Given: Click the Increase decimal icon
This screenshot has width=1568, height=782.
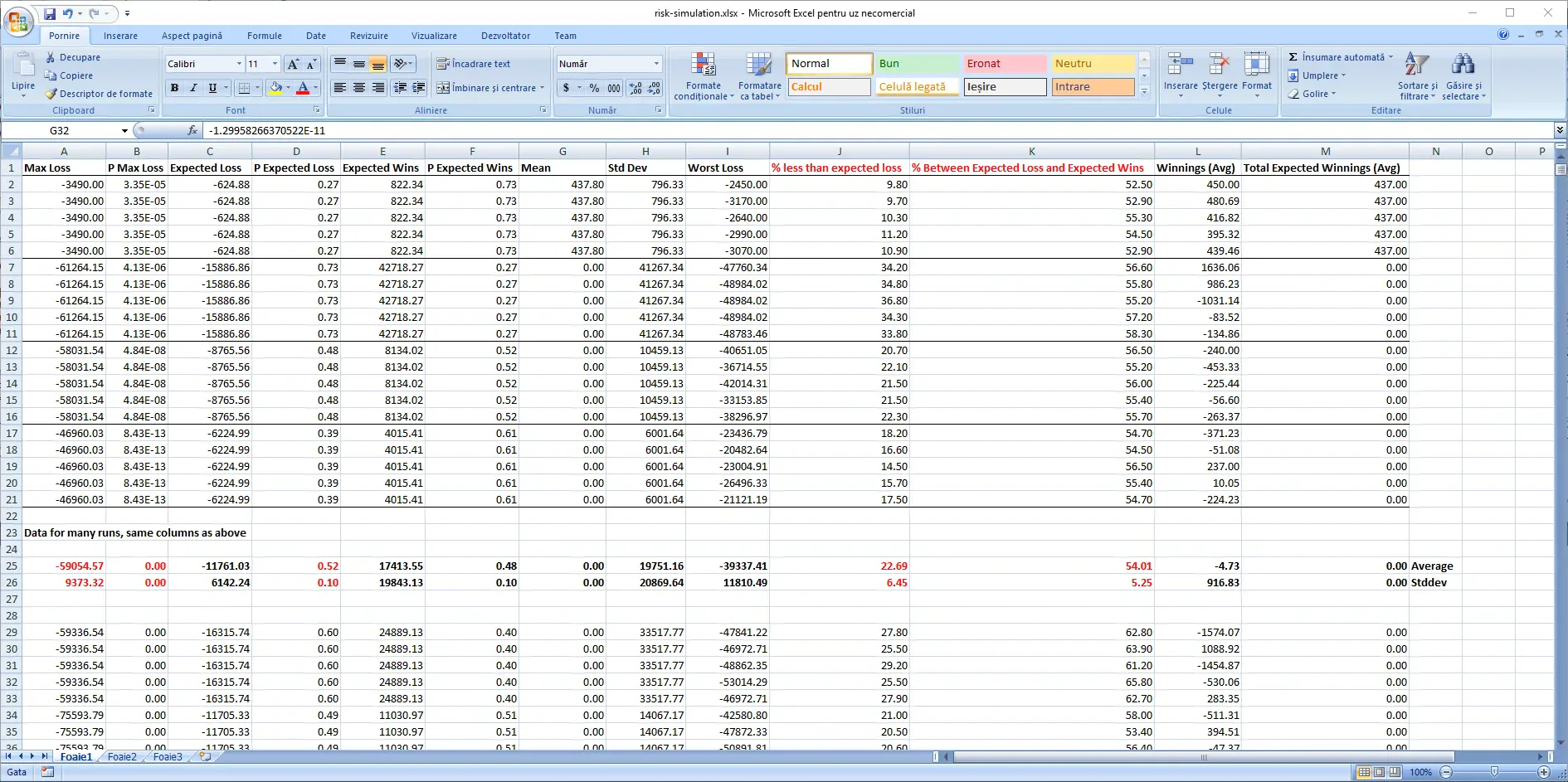Looking at the screenshot, I should tap(635, 88).
